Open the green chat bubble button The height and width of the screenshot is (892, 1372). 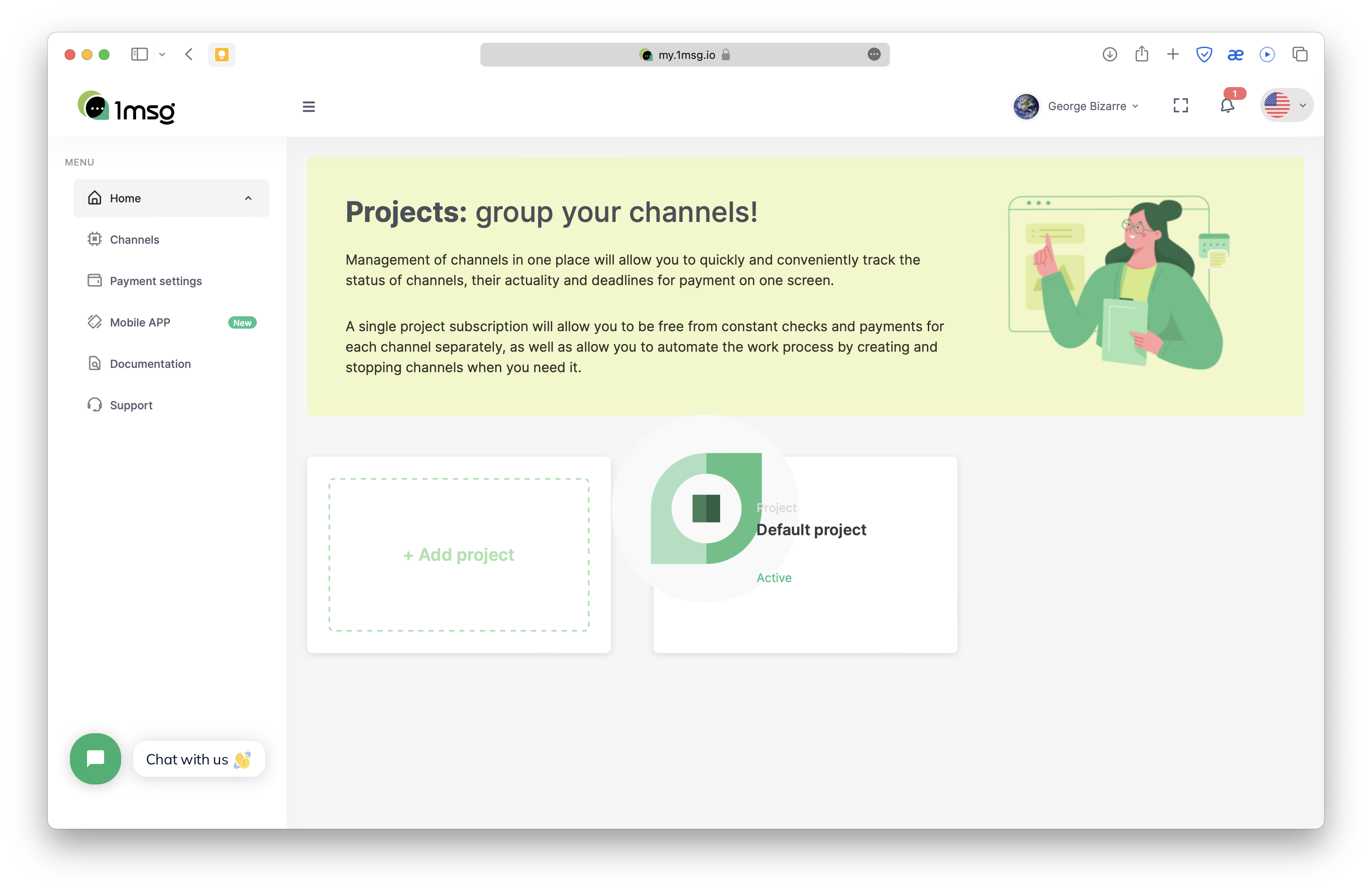96,758
